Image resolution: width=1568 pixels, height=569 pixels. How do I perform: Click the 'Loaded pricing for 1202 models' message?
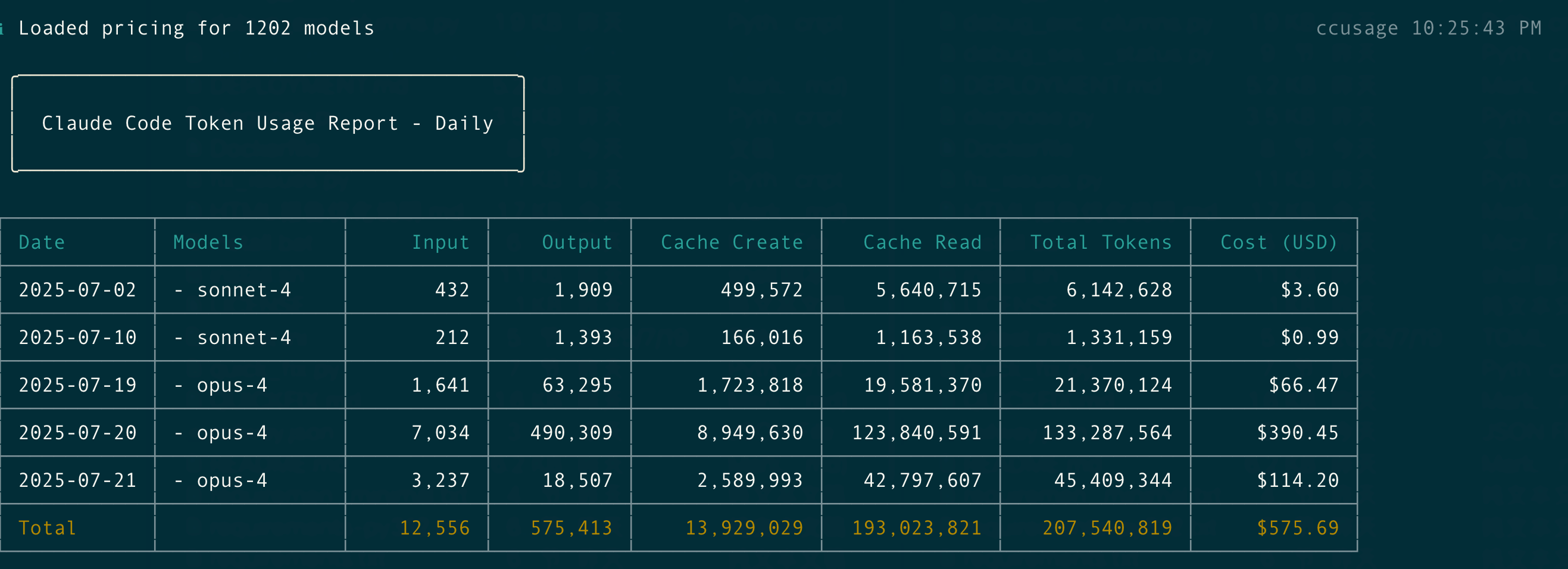click(196, 29)
